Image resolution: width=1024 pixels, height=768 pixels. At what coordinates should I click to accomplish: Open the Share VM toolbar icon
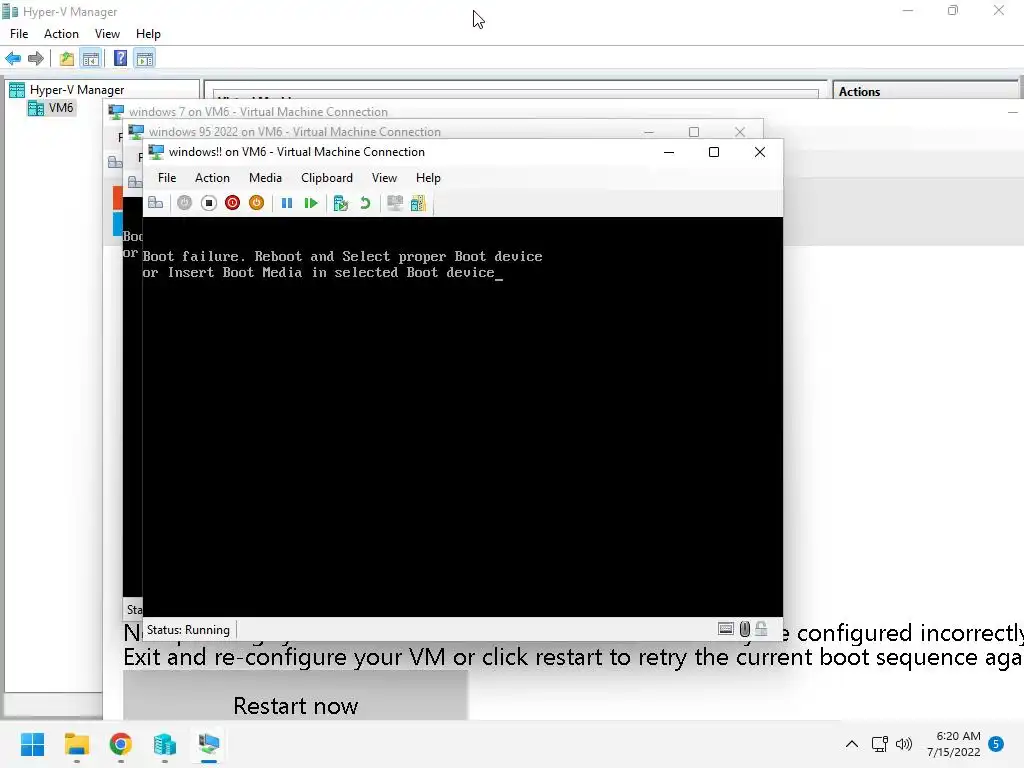[418, 203]
